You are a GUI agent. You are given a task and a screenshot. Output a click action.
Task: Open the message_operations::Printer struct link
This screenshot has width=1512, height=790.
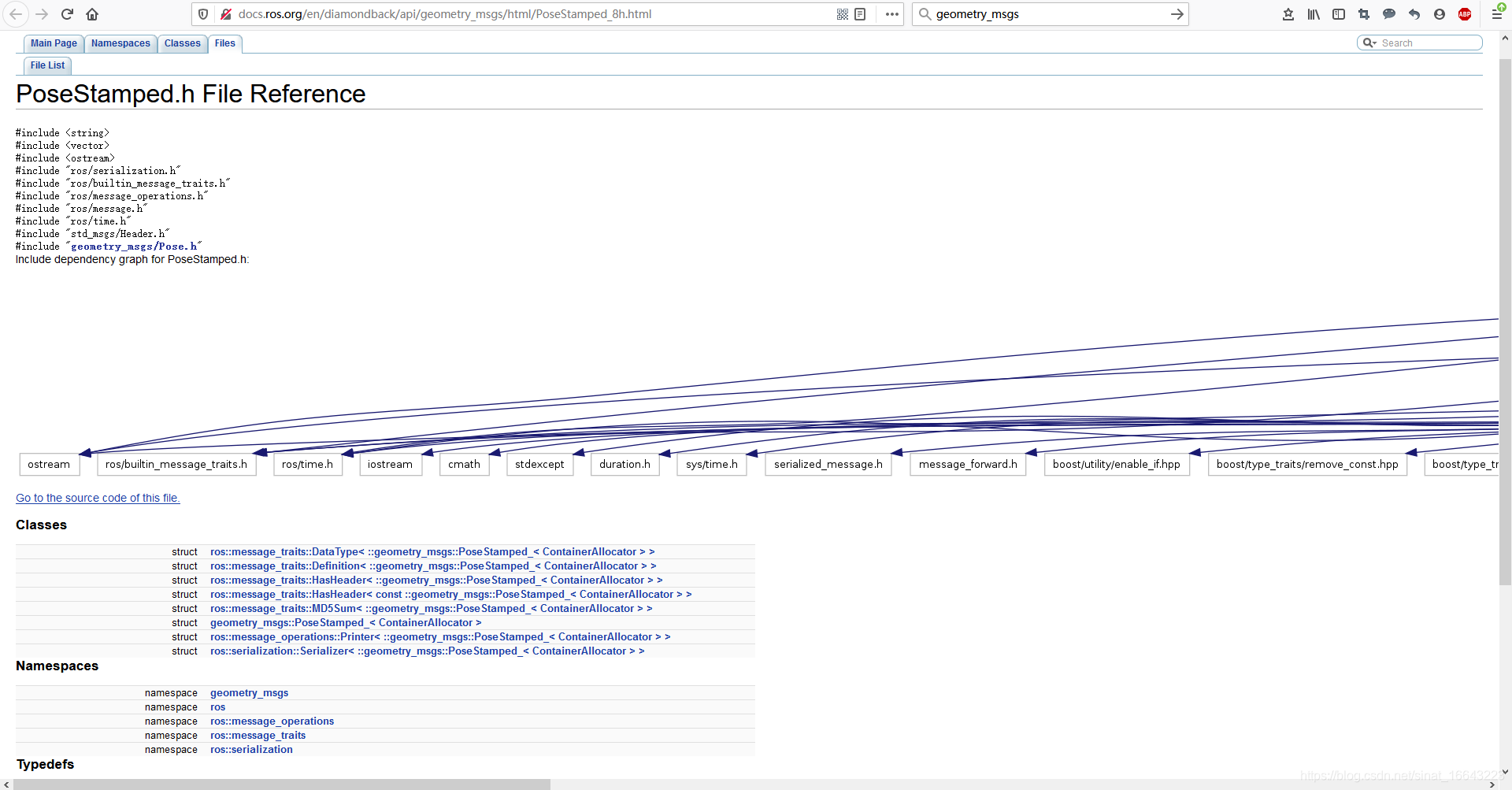click(x=440, y=637)
